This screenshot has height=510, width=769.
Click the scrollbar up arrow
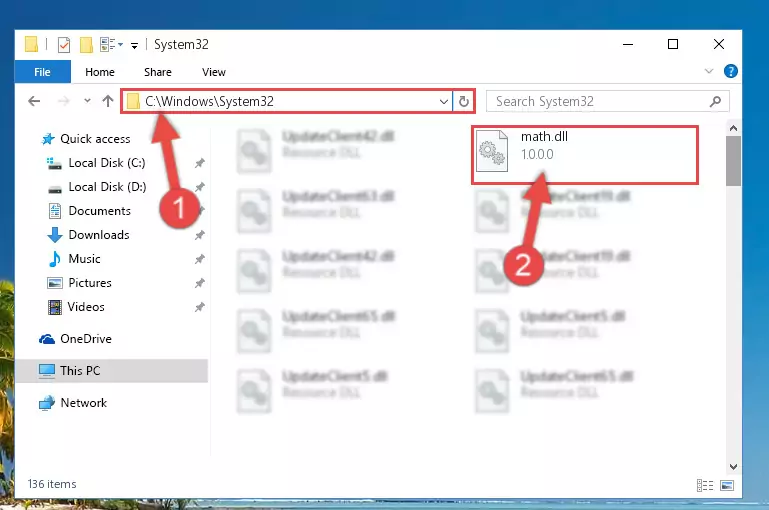click(733, 128)
